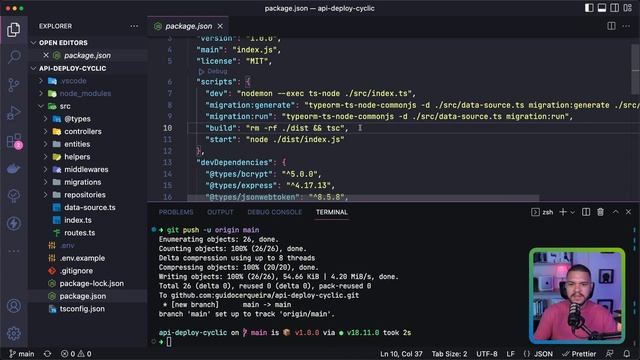Collapse the API-DEPLOY-CYCLIC folder section

(x=73, y=69)
